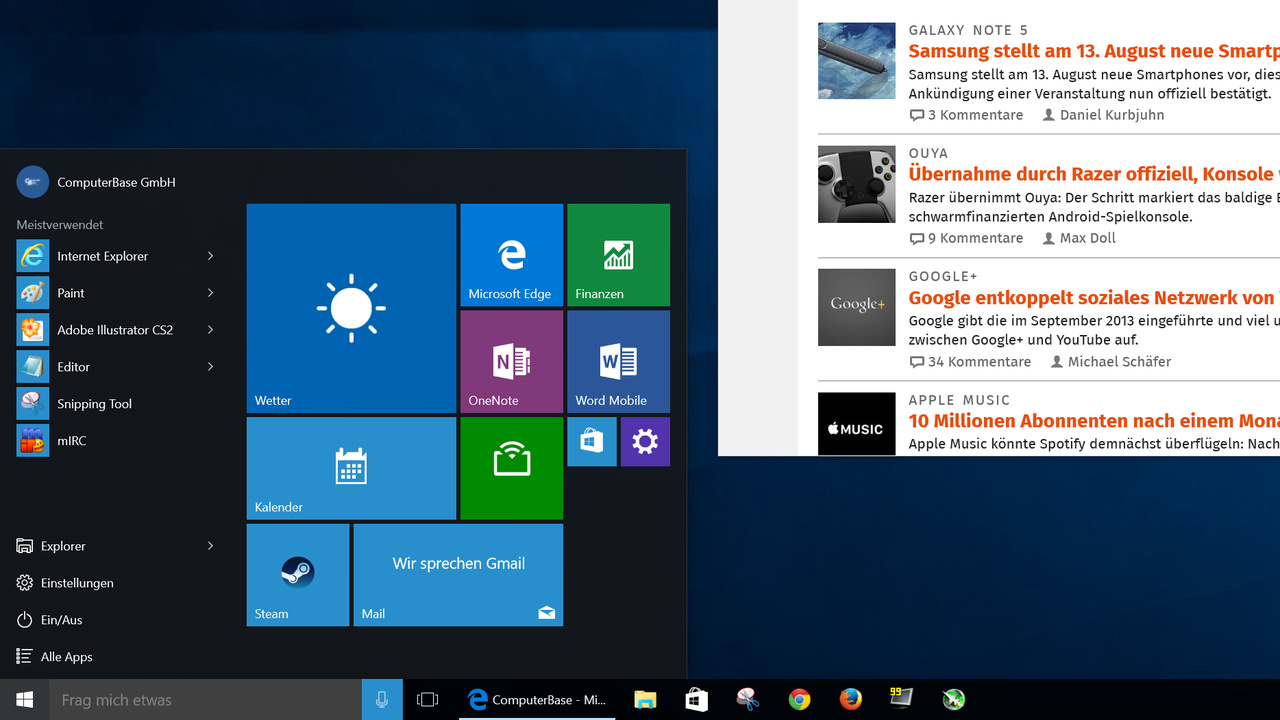Launch Paint from most used list
The image size is (1280, 720).
tap(116, 293)
